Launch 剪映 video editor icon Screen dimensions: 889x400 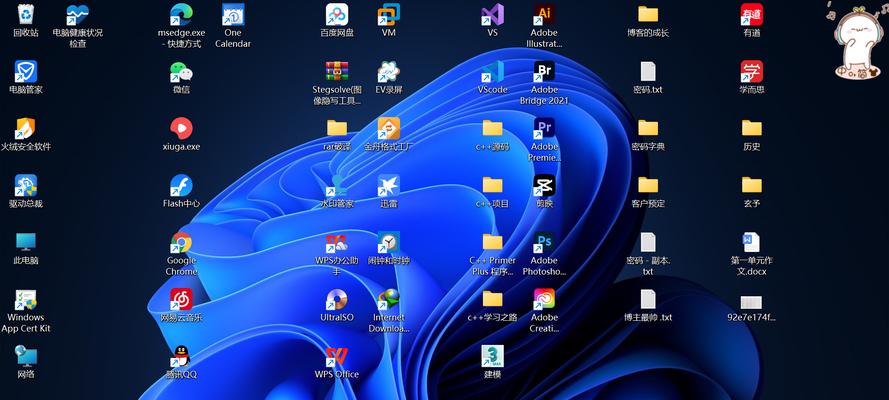click(544, 186)
